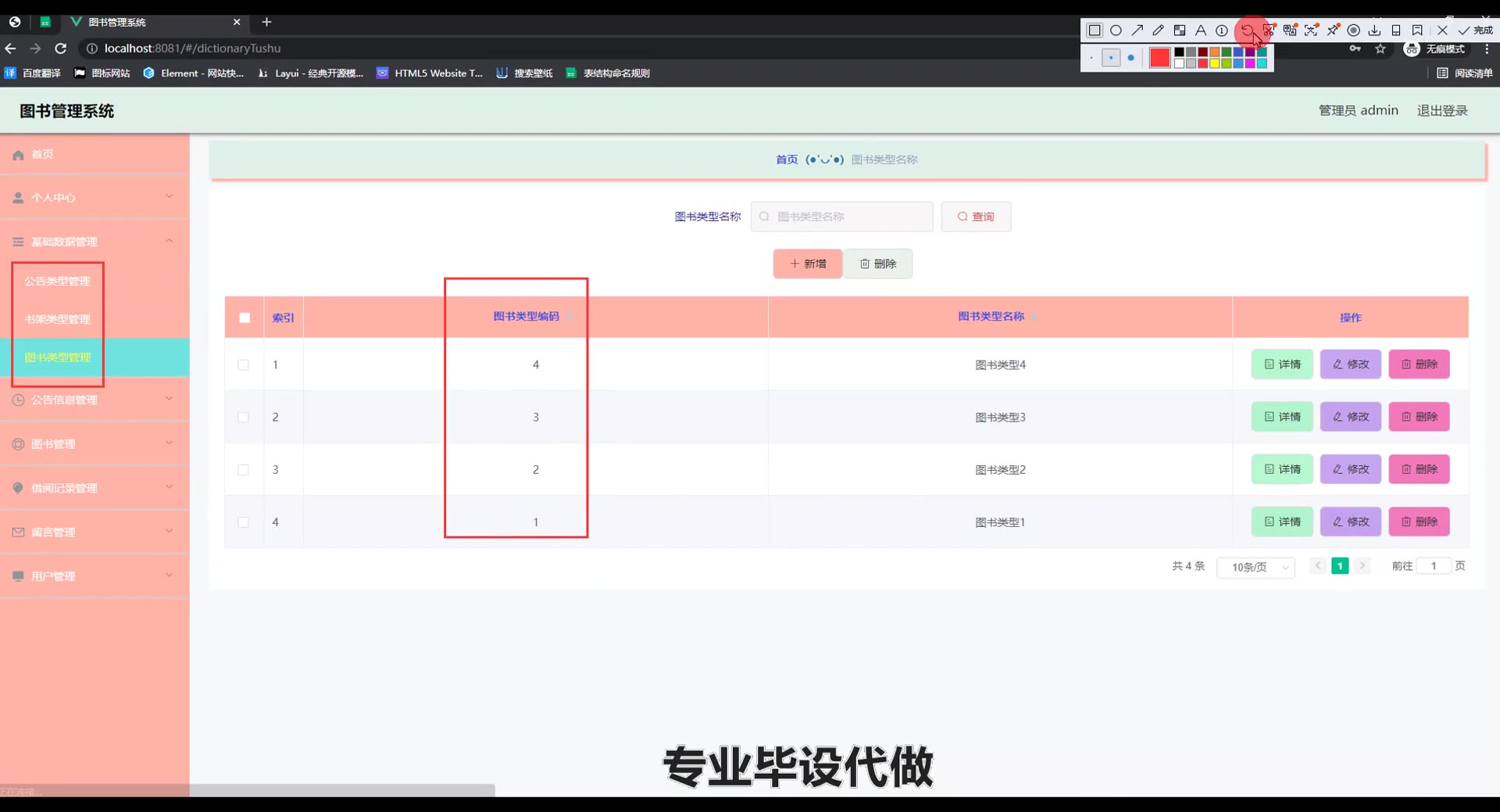The height and width of the screenshot is (812, 1500).
Task: Open a new browser tab
Action: pyautogui.click(x=266, y=22)
